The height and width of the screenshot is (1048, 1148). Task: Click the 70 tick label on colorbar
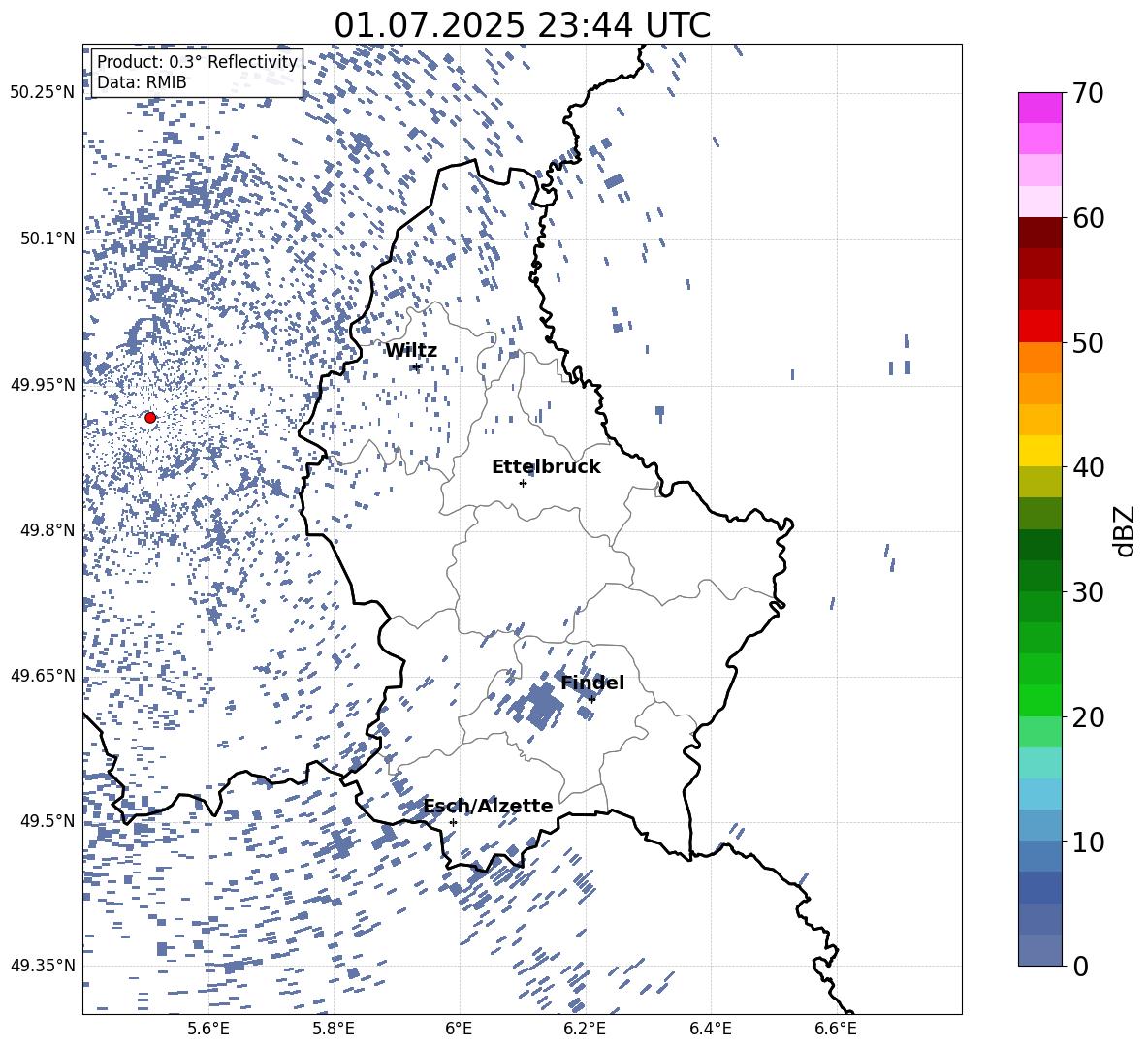pos(1088,93)
